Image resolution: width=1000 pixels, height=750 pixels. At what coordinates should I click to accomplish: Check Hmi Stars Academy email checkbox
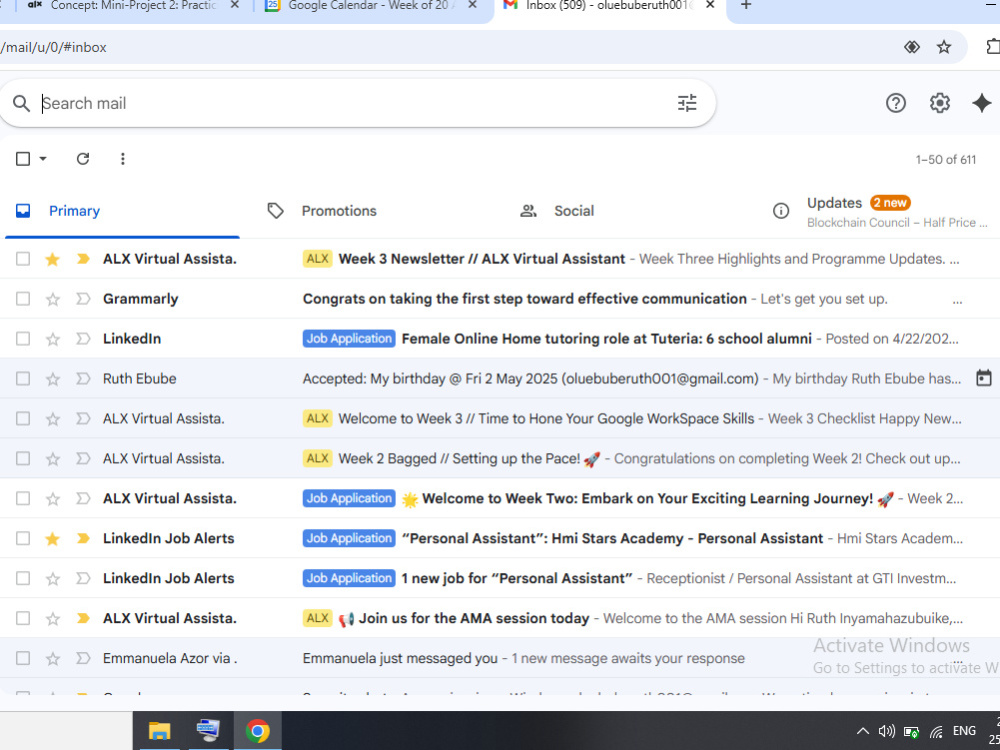[x=23, y=538]
